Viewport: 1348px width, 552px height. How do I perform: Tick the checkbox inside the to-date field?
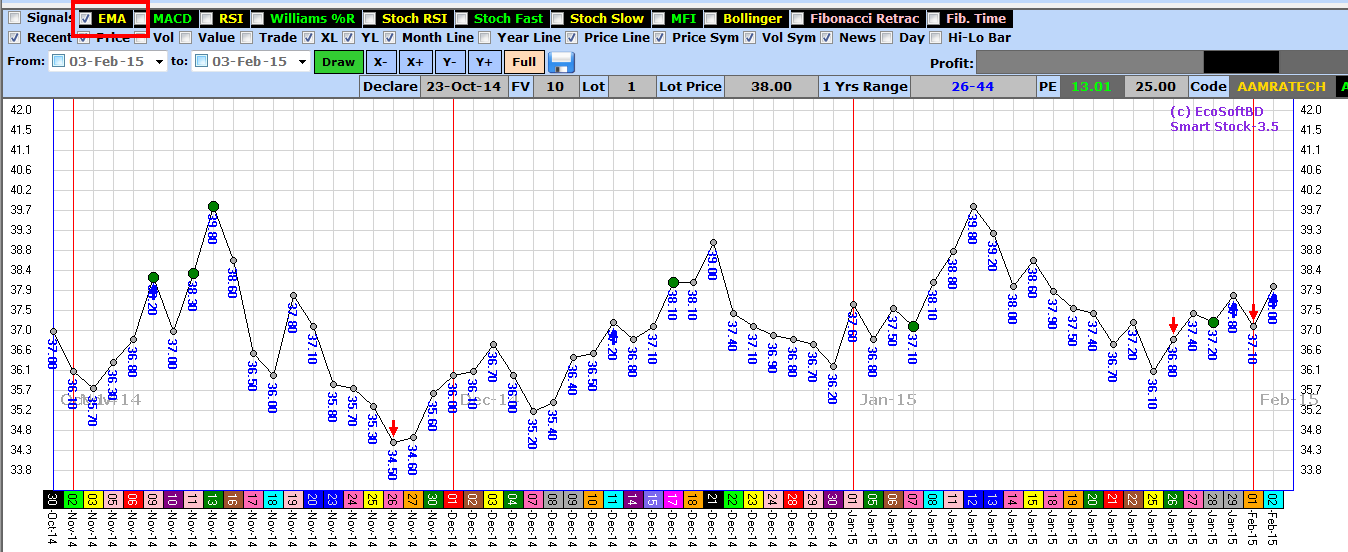[201, 61]
